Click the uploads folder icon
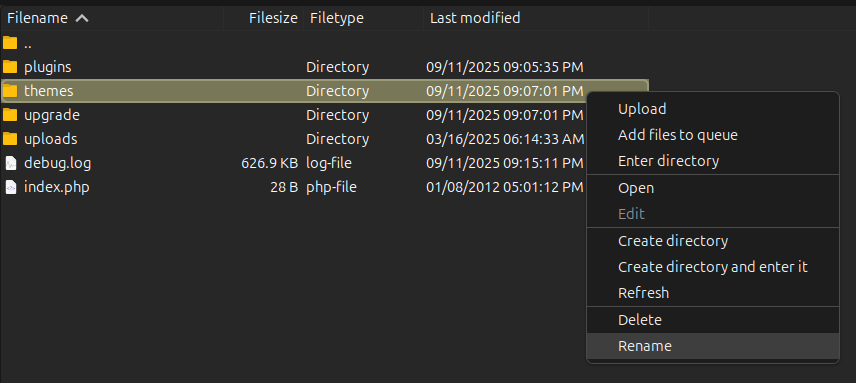Screen dimensions: 856x383 (10, 139)
